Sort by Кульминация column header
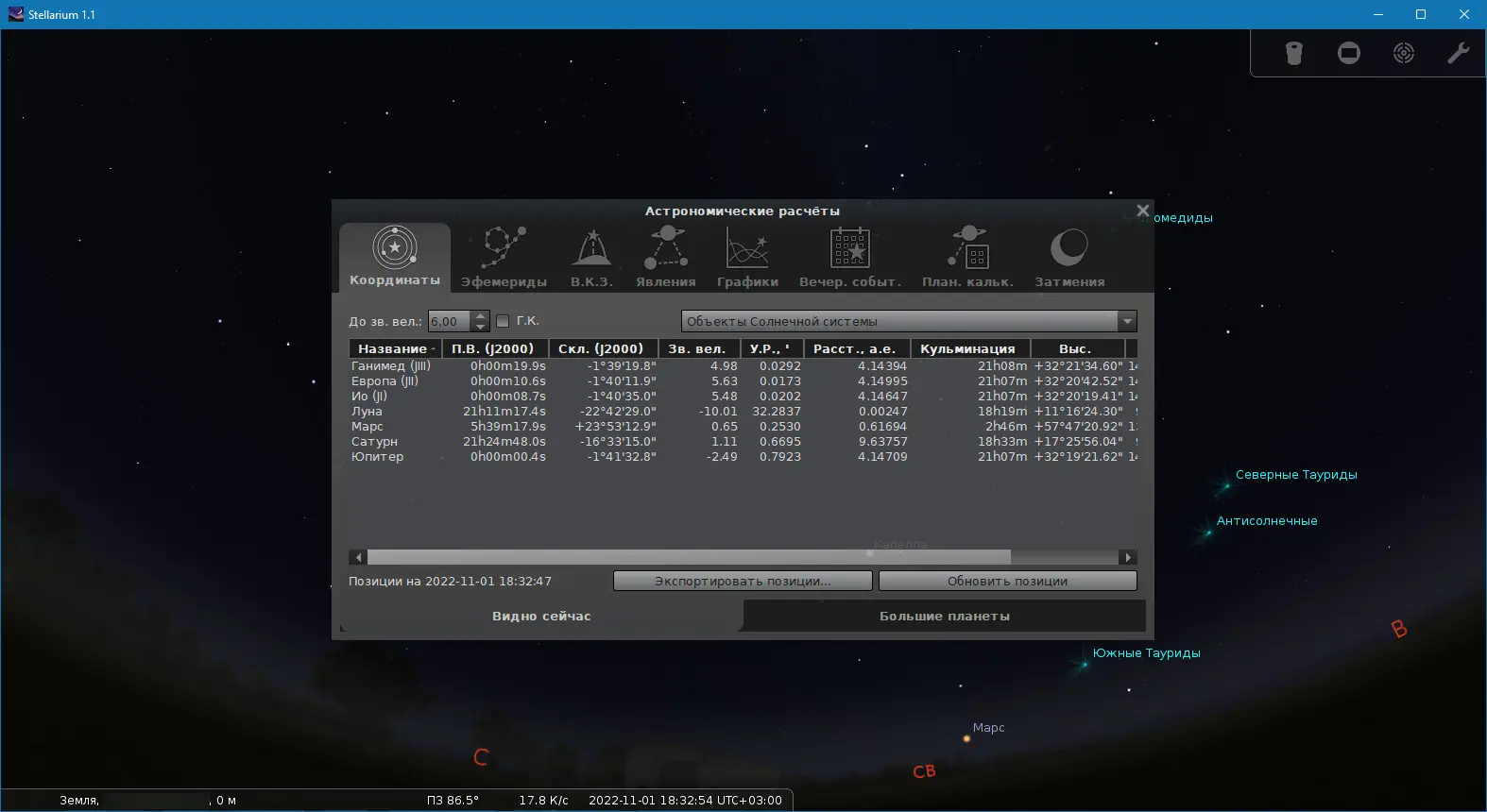Image resolution: width=1487 pixels, height=812 pixels. 969,348
